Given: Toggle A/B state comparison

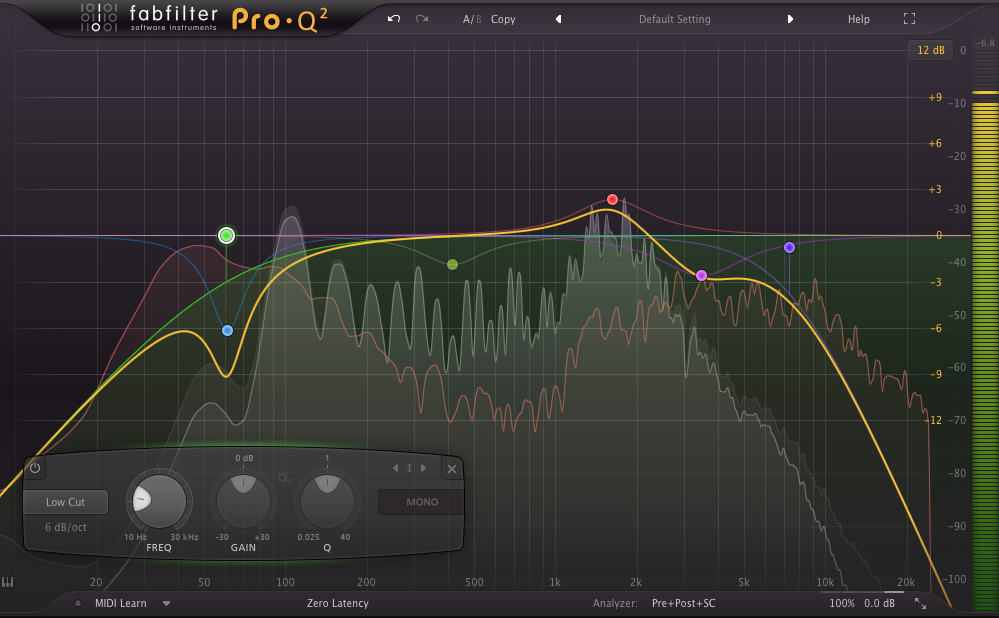Looking at the screenshot, I should tap(472, 19).
